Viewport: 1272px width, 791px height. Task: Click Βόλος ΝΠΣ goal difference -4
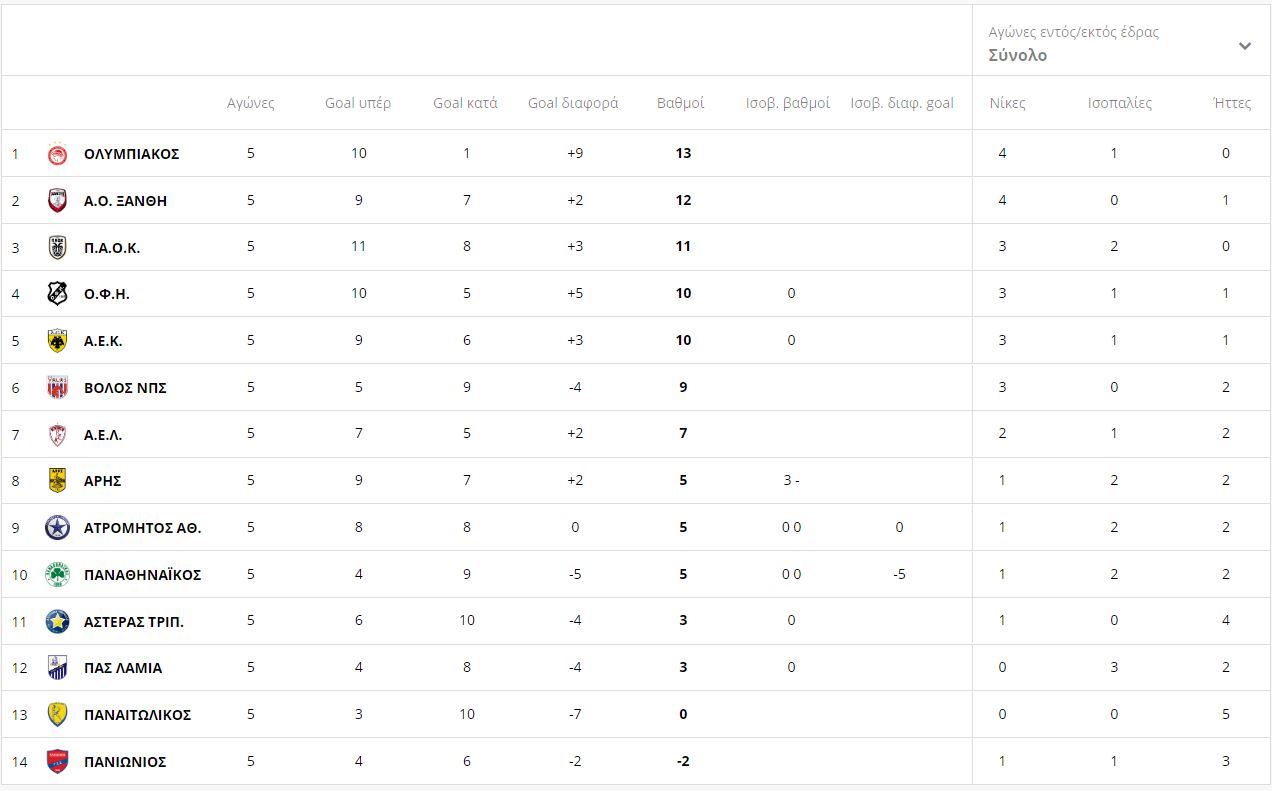(574, 388)
